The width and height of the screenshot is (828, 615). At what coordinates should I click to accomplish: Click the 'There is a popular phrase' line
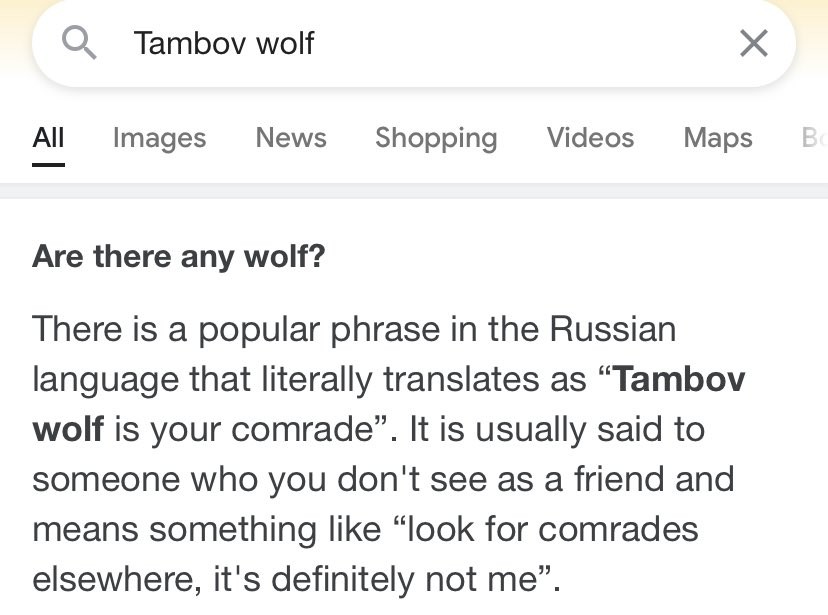354,330
